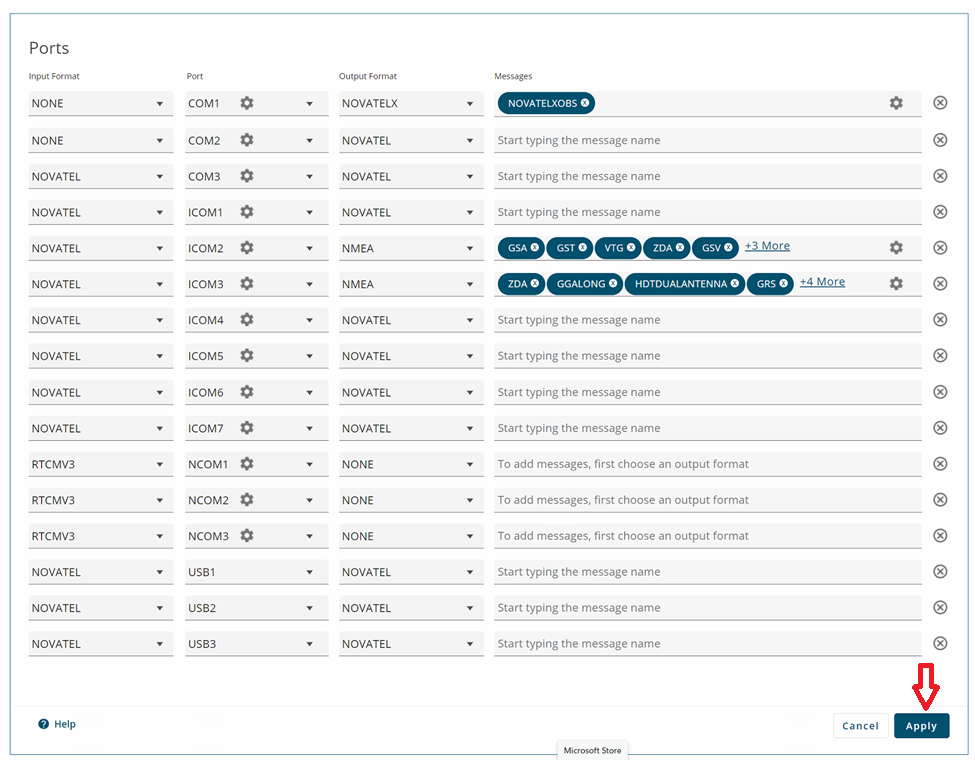Expand +3 More messages for ICOM2

[x=767, y=246]
